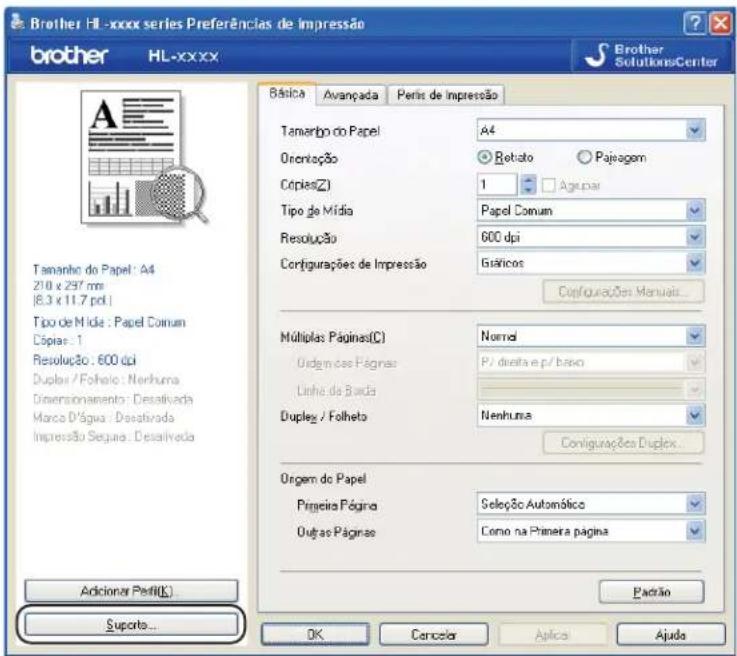The width and height of the screenshot is (737, 656).
Task: Select the Paisagem orientation radio button
Action: point(584,157)
